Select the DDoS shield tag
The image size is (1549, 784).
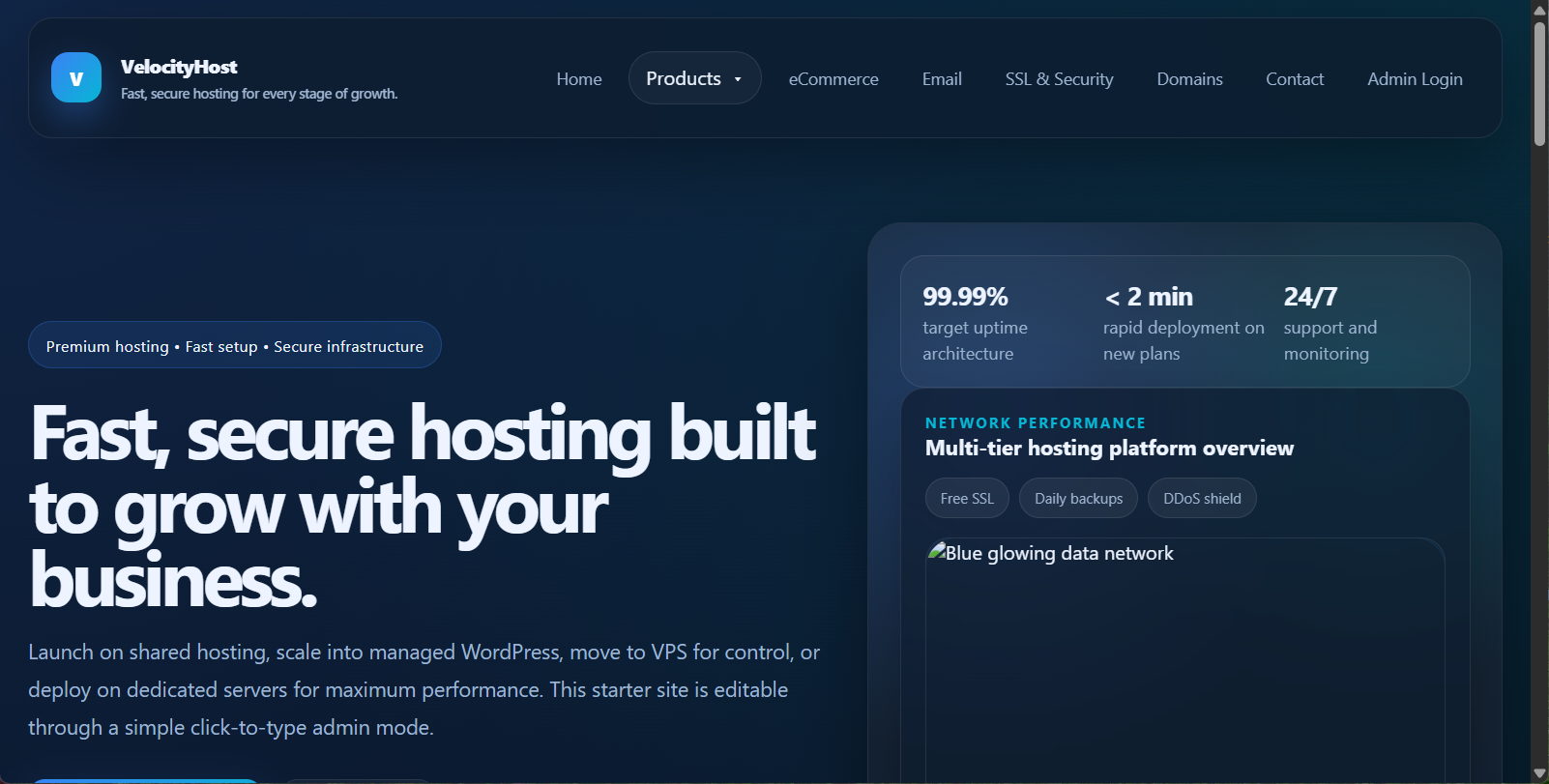[1202, 498]
